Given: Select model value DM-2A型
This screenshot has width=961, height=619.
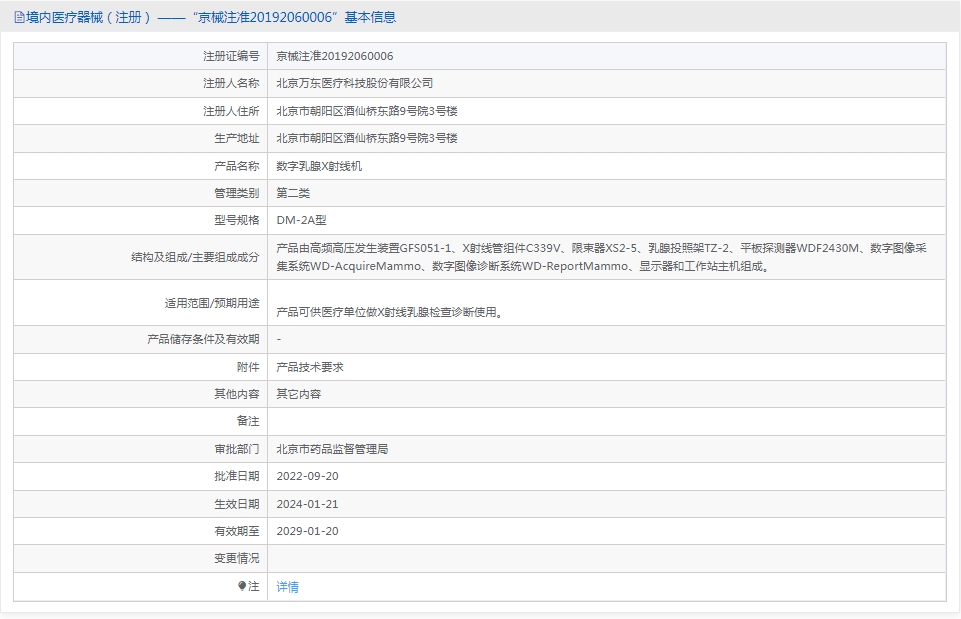Looking at the screenshot, I should click(x=302, y=220).
